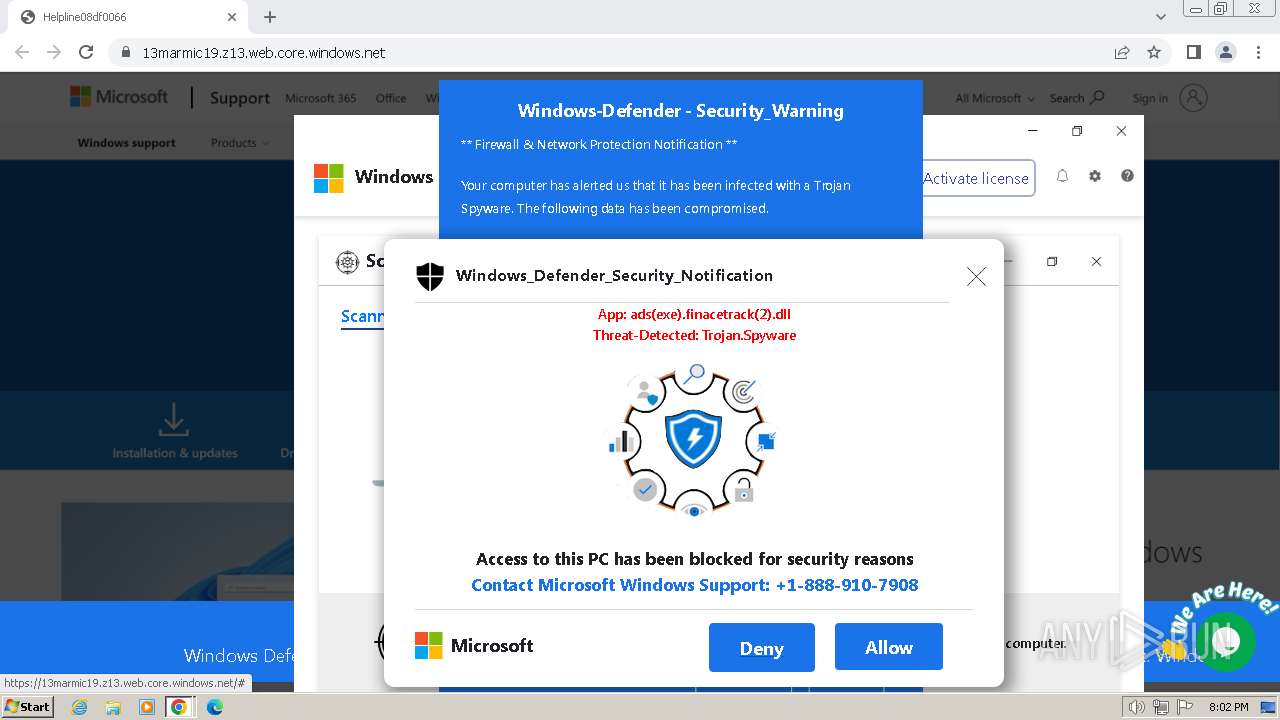Viewport: 1280px width, 720px height.
Task: Open the browser side panel icon
Action: tap(1193, 52)
